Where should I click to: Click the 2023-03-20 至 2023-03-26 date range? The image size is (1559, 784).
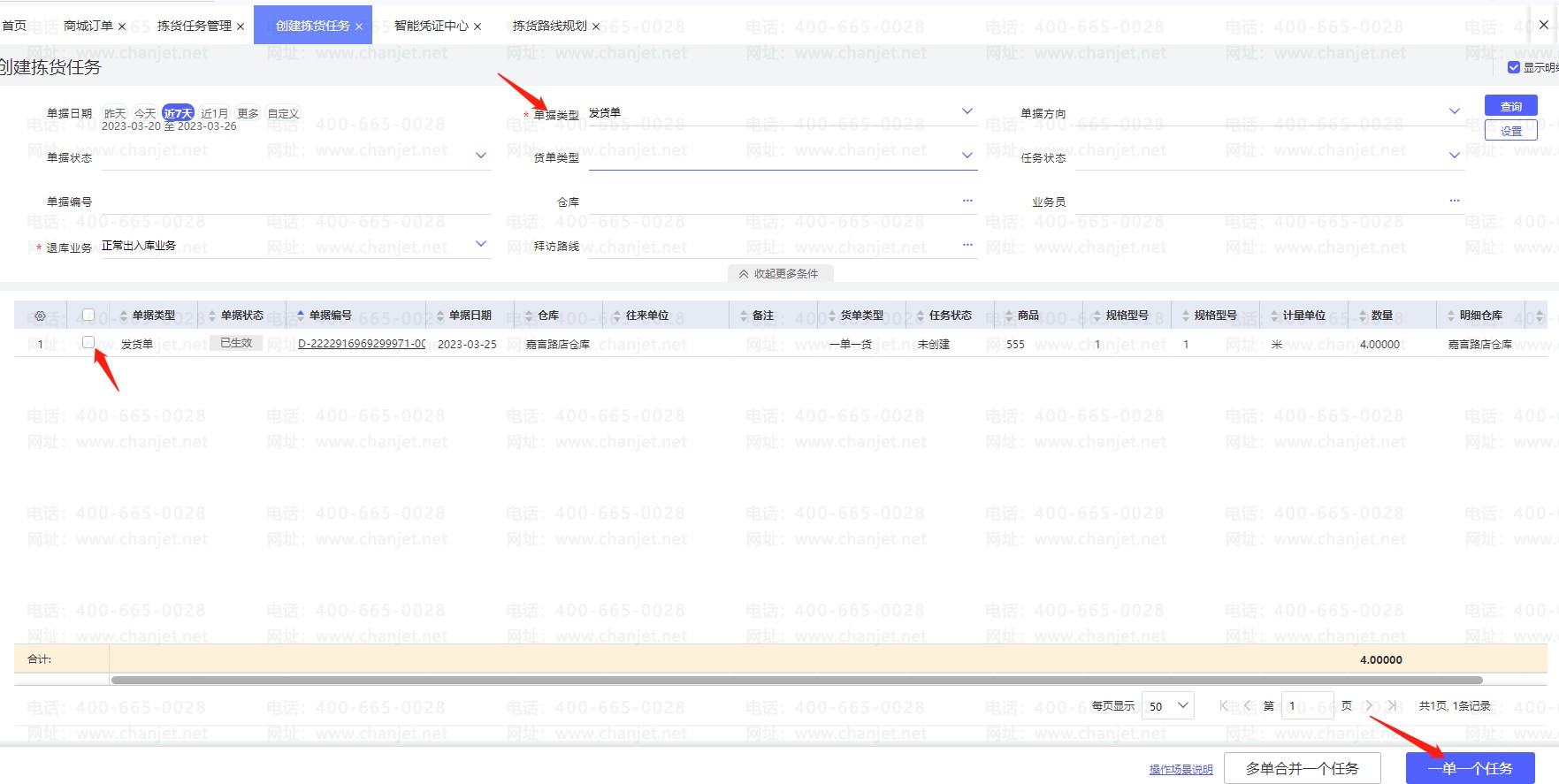click(x=169, y=126)
